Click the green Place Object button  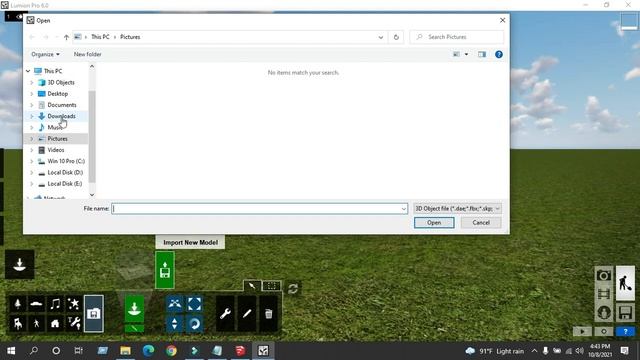pyautogui.click(x=134, y=309)
